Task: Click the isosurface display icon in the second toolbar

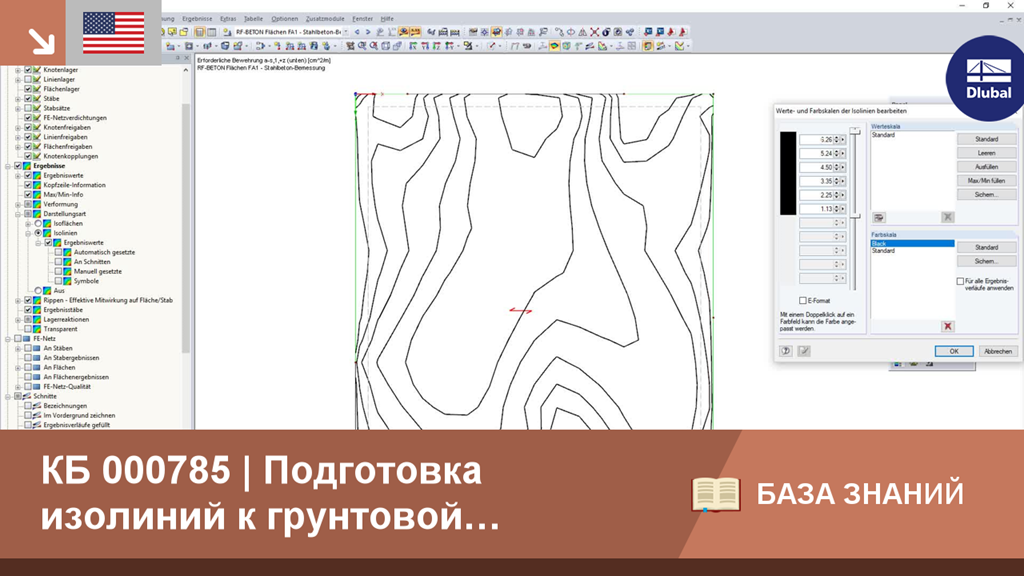Action: [554, 46]
